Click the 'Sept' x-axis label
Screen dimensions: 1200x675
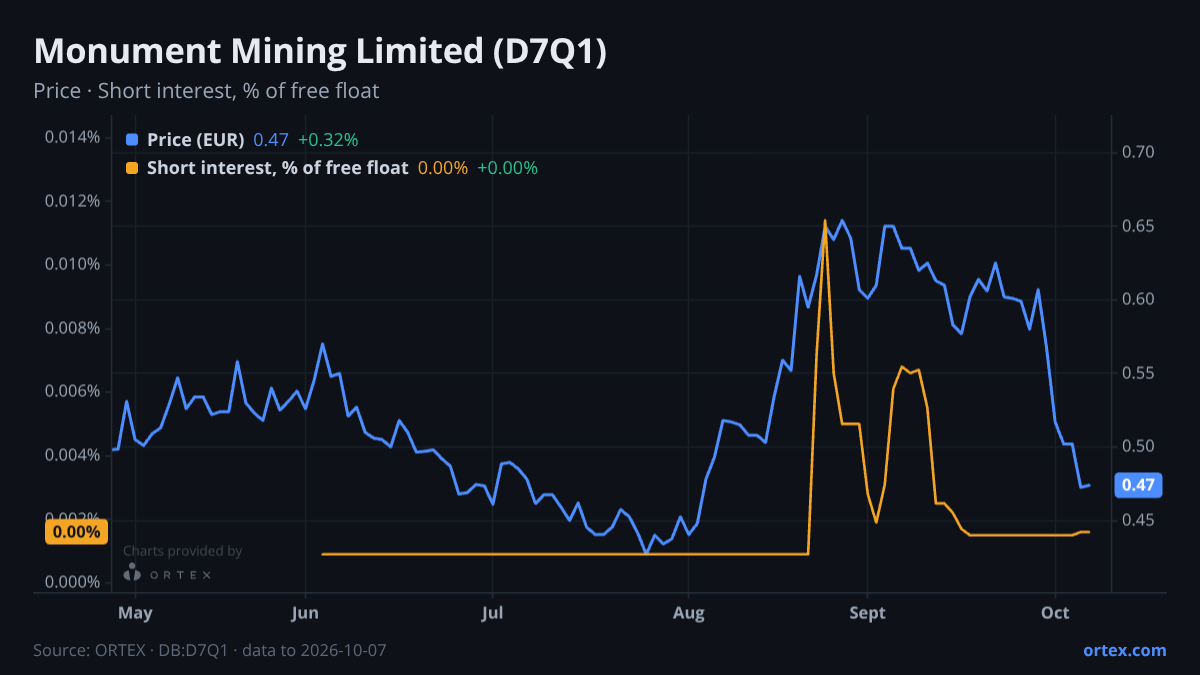click(x=868, y=613)
